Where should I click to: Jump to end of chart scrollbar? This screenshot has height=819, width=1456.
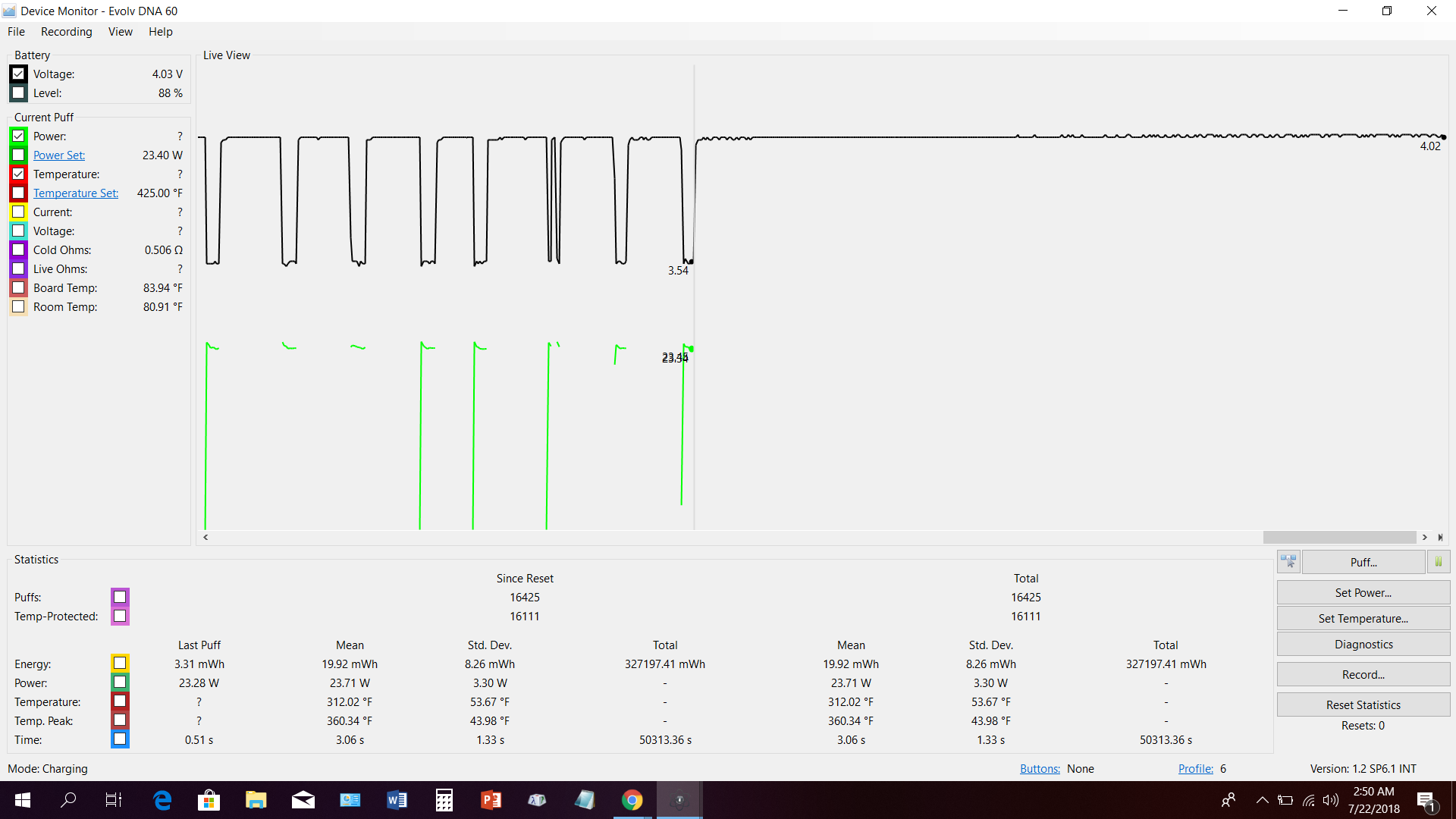click(x=1440, y=537)
